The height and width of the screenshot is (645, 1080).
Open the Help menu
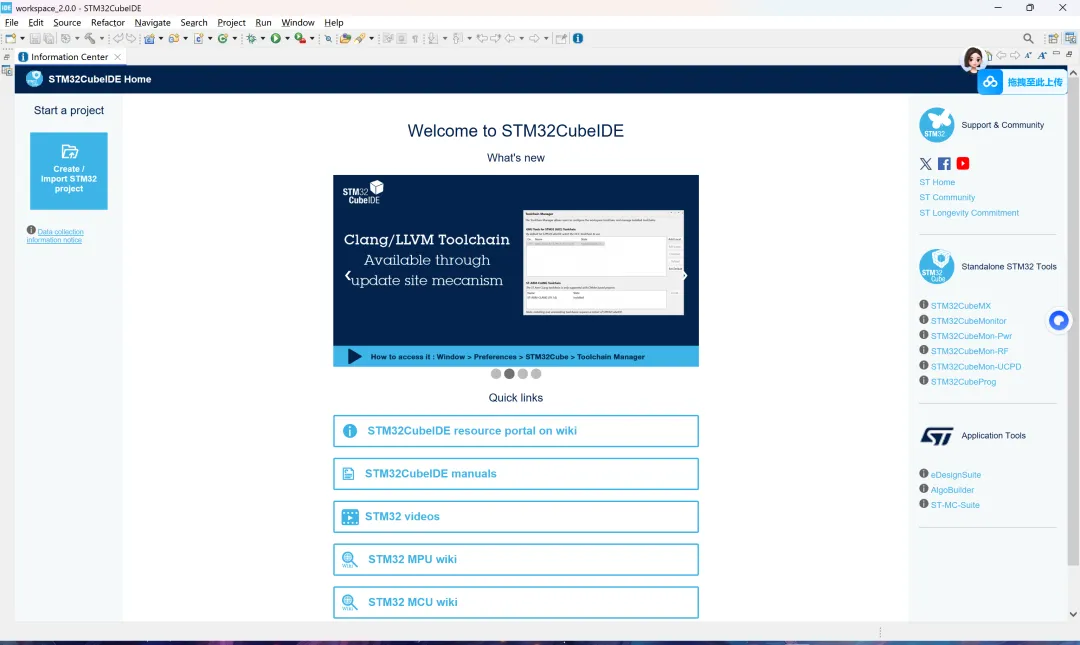pos(333,23)
